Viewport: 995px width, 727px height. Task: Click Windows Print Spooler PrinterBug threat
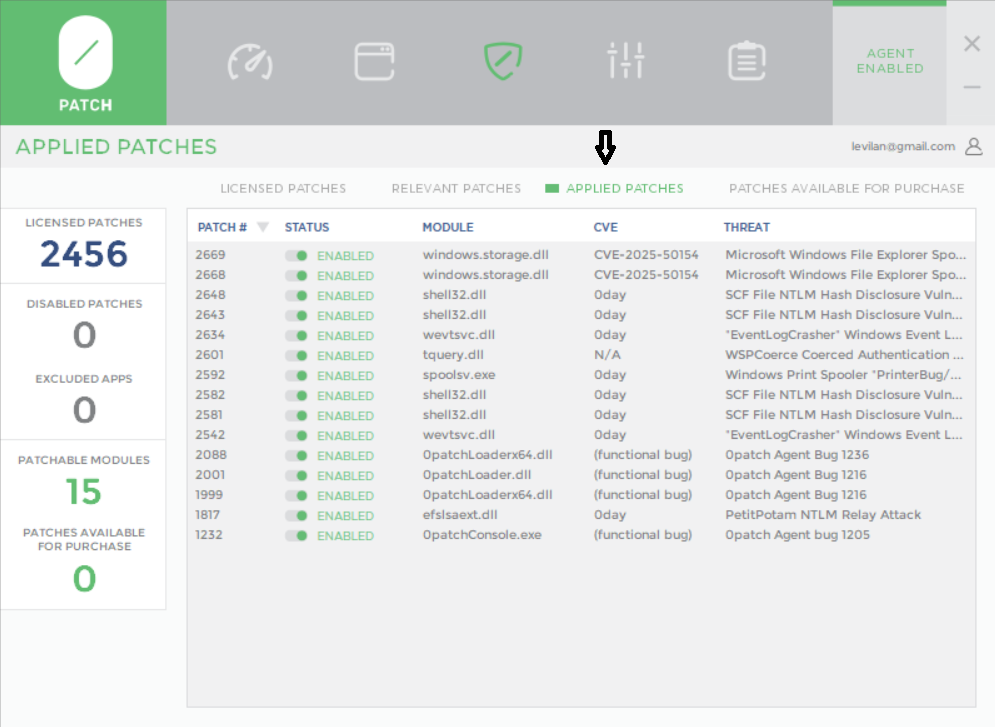(x=843, y=375)
